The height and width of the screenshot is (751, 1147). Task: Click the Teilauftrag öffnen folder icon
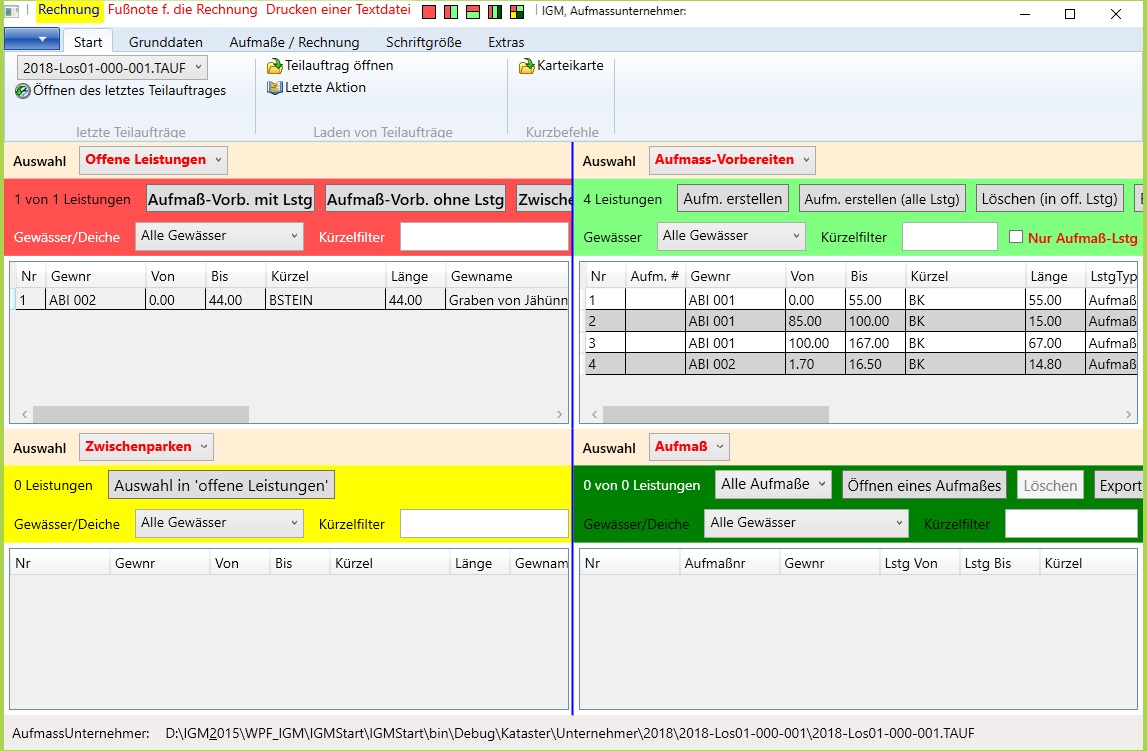coord(275,66)
